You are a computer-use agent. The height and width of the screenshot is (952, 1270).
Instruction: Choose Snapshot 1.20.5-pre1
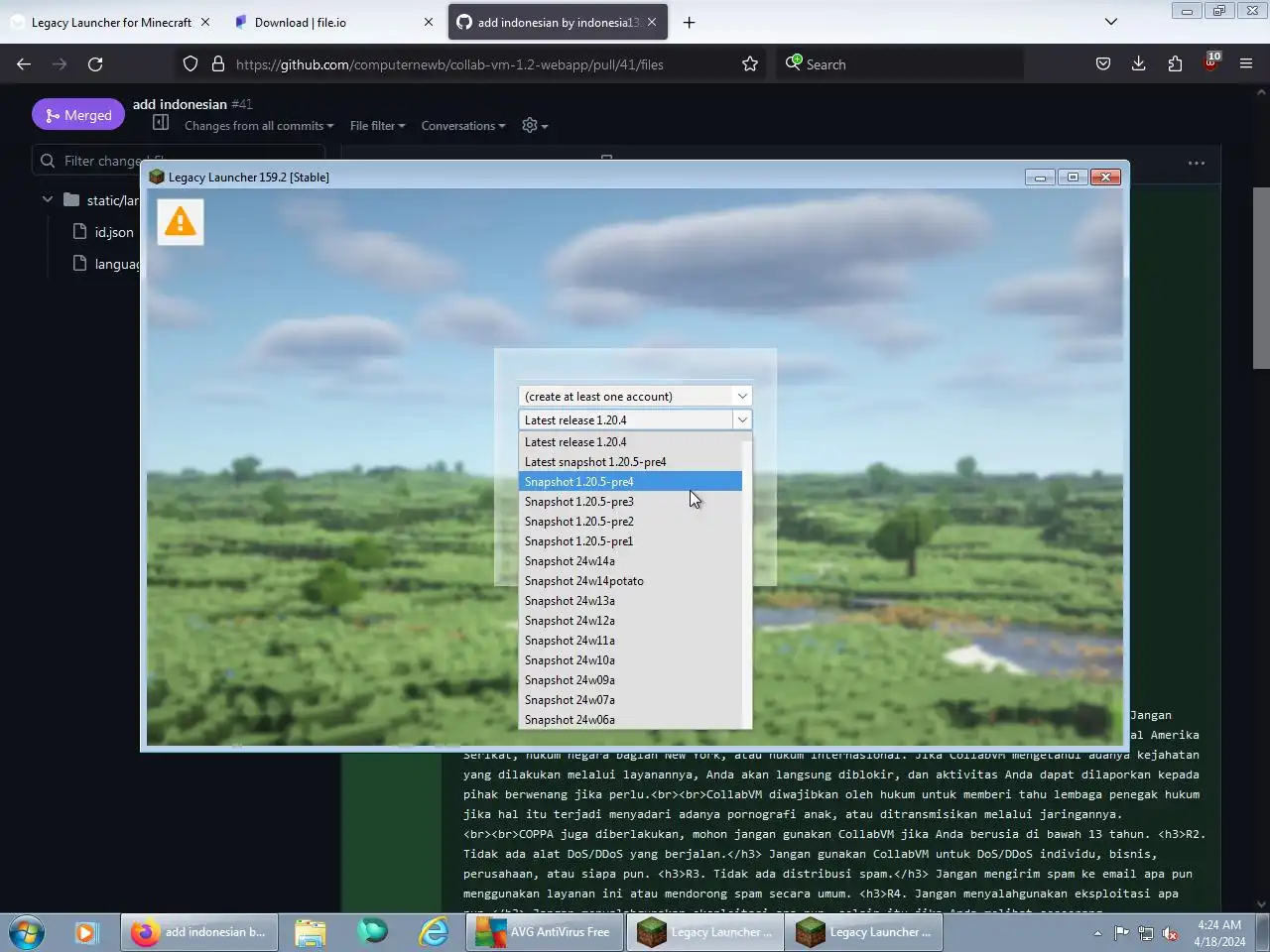coord(630,541)
